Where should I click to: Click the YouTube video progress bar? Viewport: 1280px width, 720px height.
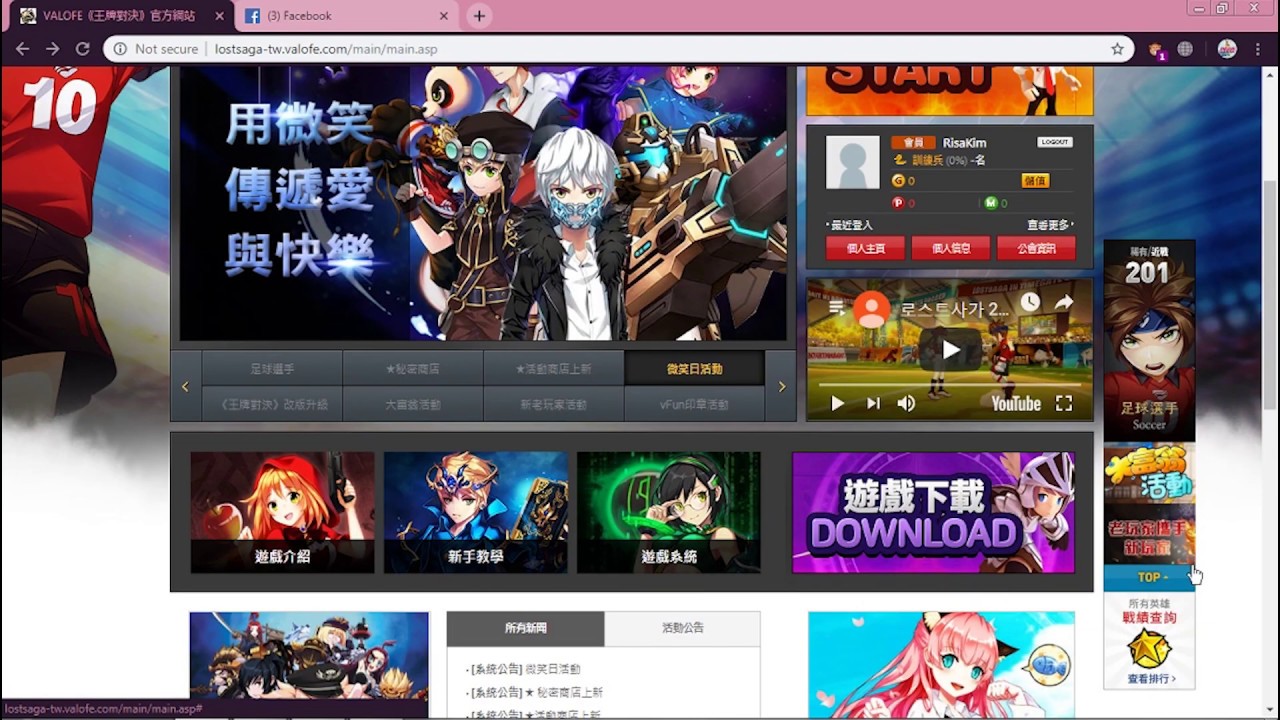point(949,384)
